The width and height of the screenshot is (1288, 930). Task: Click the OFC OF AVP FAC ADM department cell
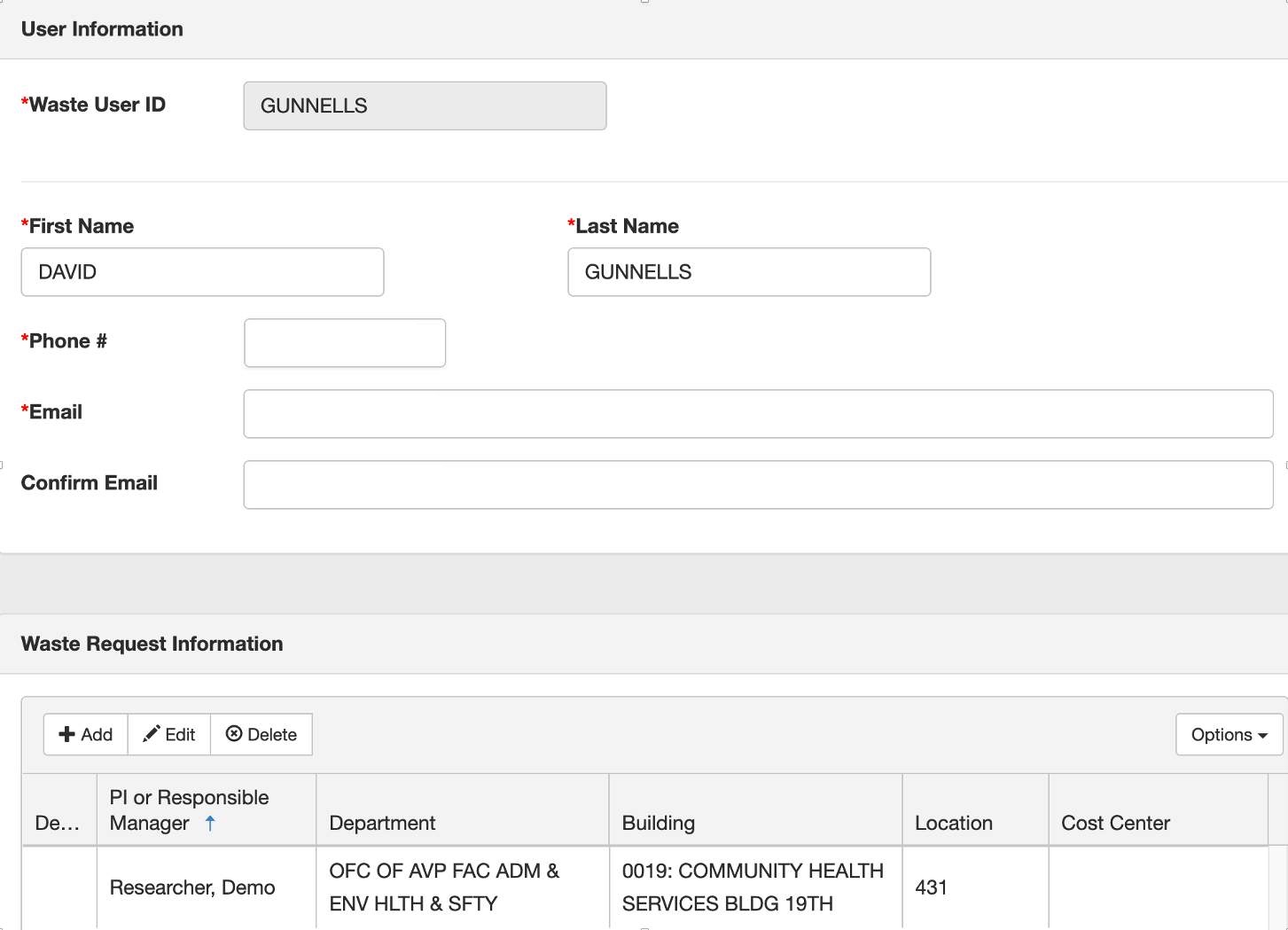444,887
